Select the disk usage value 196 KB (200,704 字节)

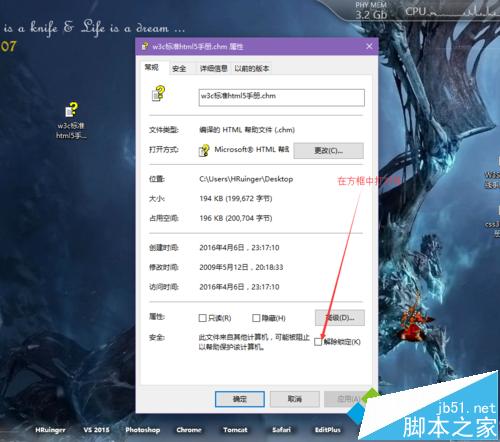click(236, 218)
